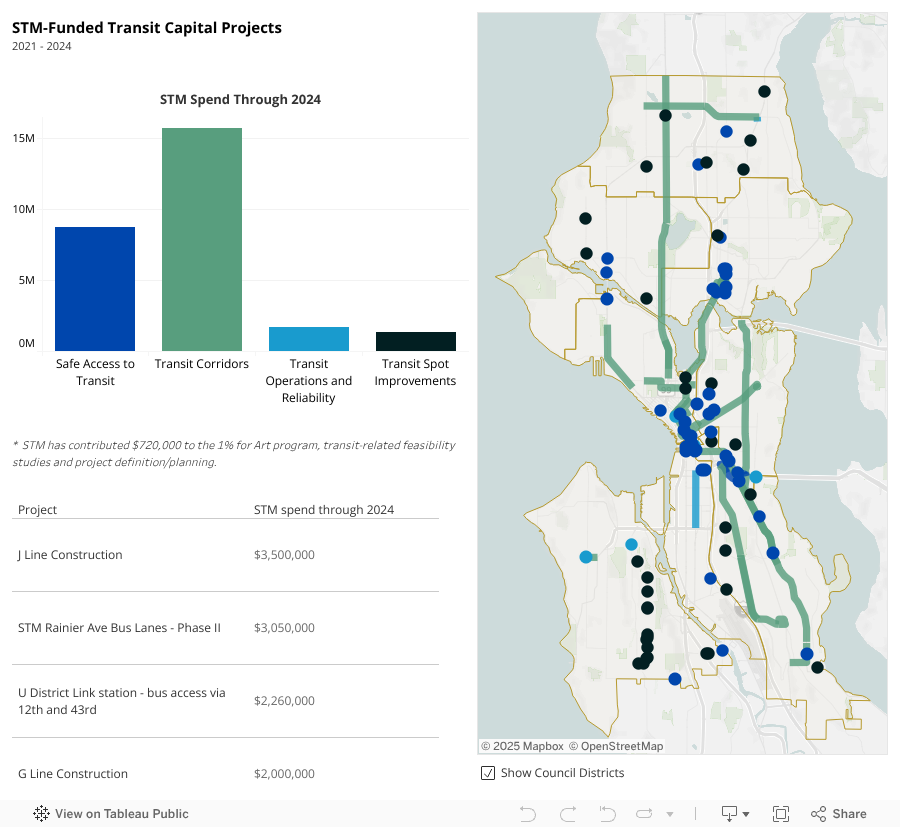Open the download options dropdown arrow
The image size is (900, 827).
[x=746, y=814]
